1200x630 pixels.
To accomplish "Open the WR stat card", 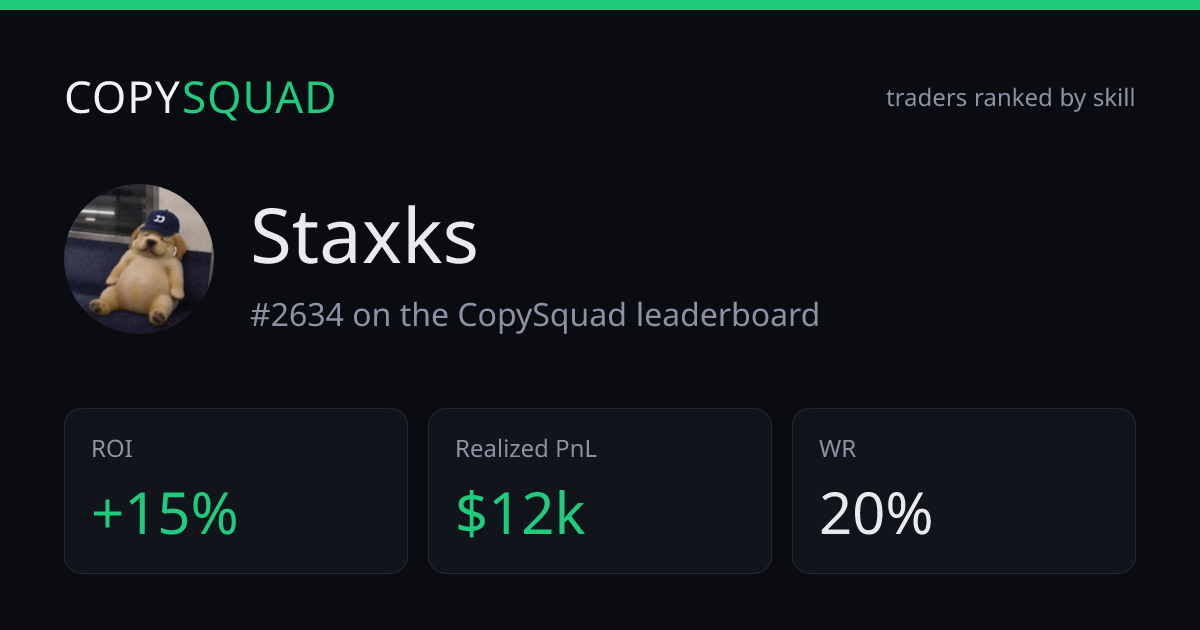I will click(x=964, y=491).
